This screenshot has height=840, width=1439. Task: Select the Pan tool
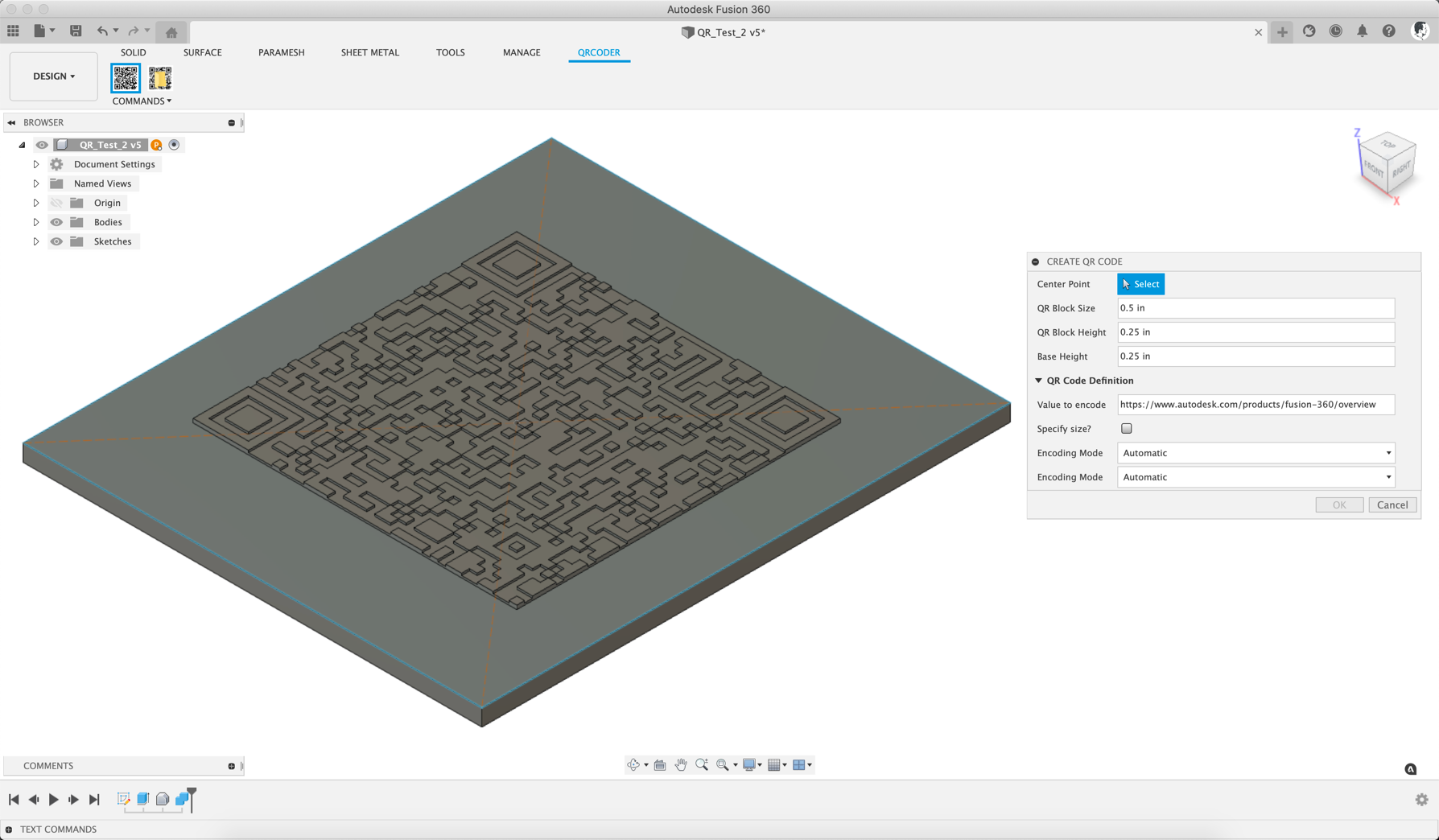tap(680, 764)
